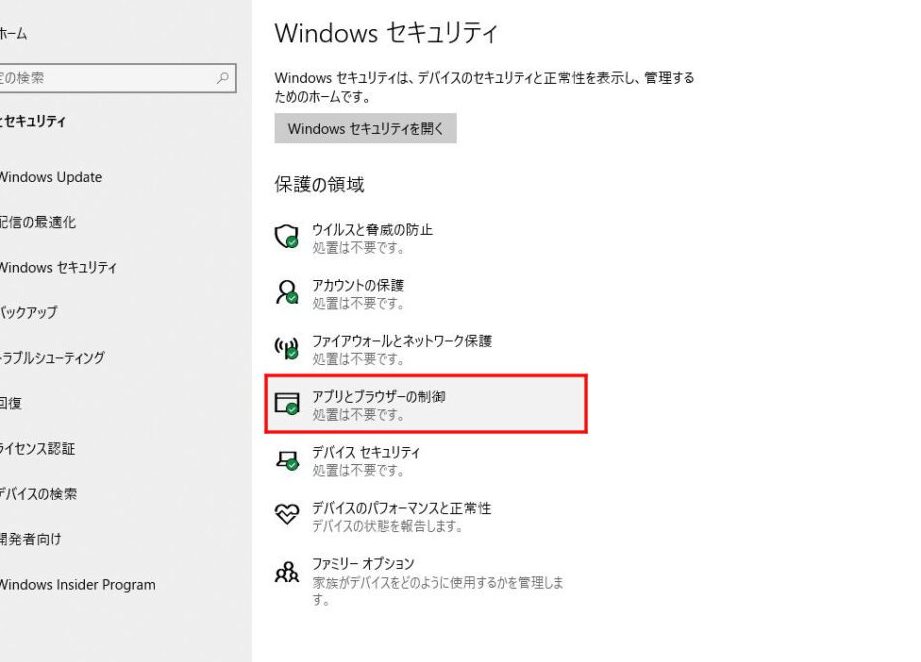Click the magnifier icon in the settings search box
This screenshot has width=921, height=662.
pyautogui.click(x=223, y=78)
